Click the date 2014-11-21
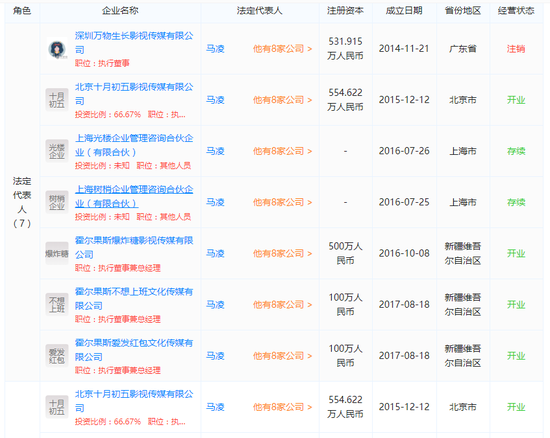 coord(404,49)
